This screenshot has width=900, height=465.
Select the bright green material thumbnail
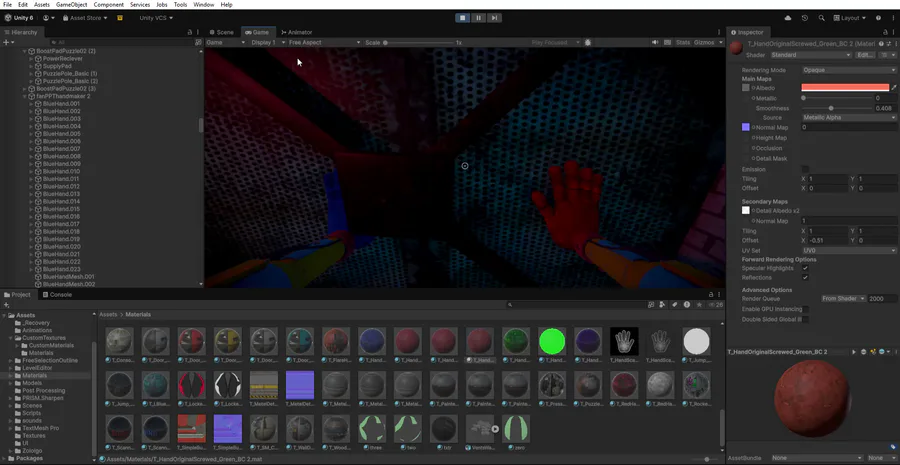[552, 341]
